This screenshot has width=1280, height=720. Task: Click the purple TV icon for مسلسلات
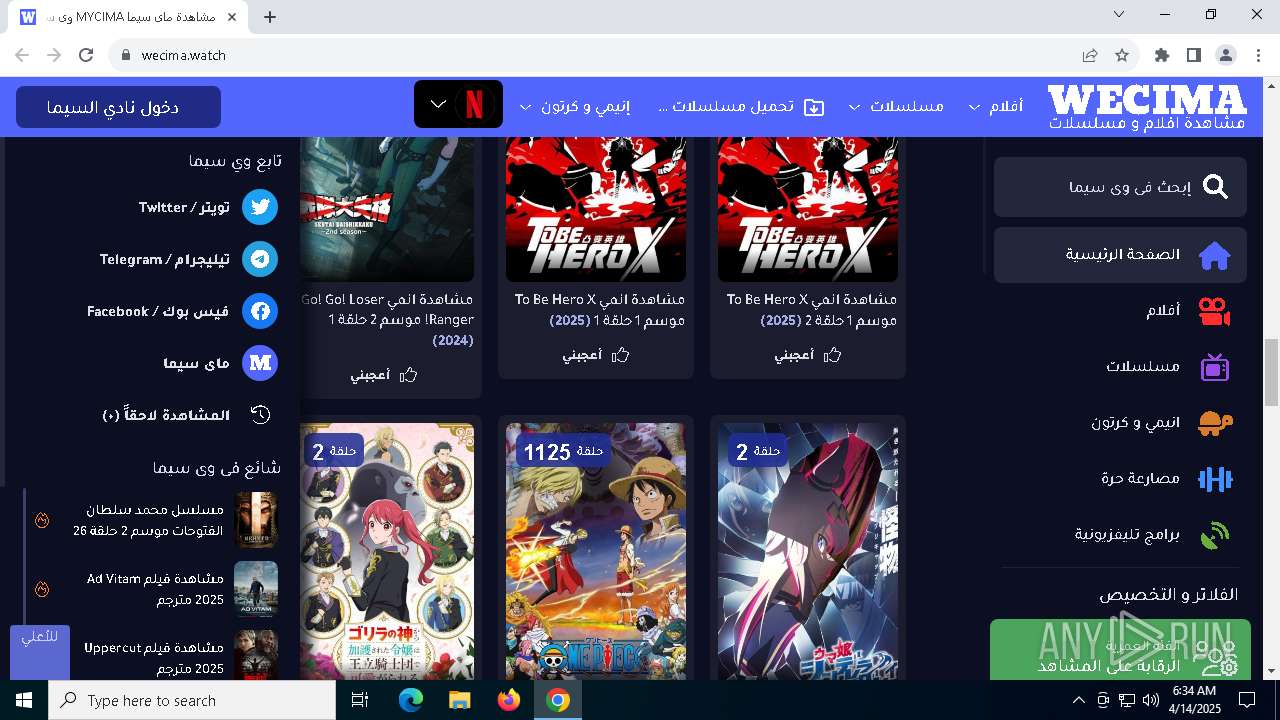[x=1215, y=367]
